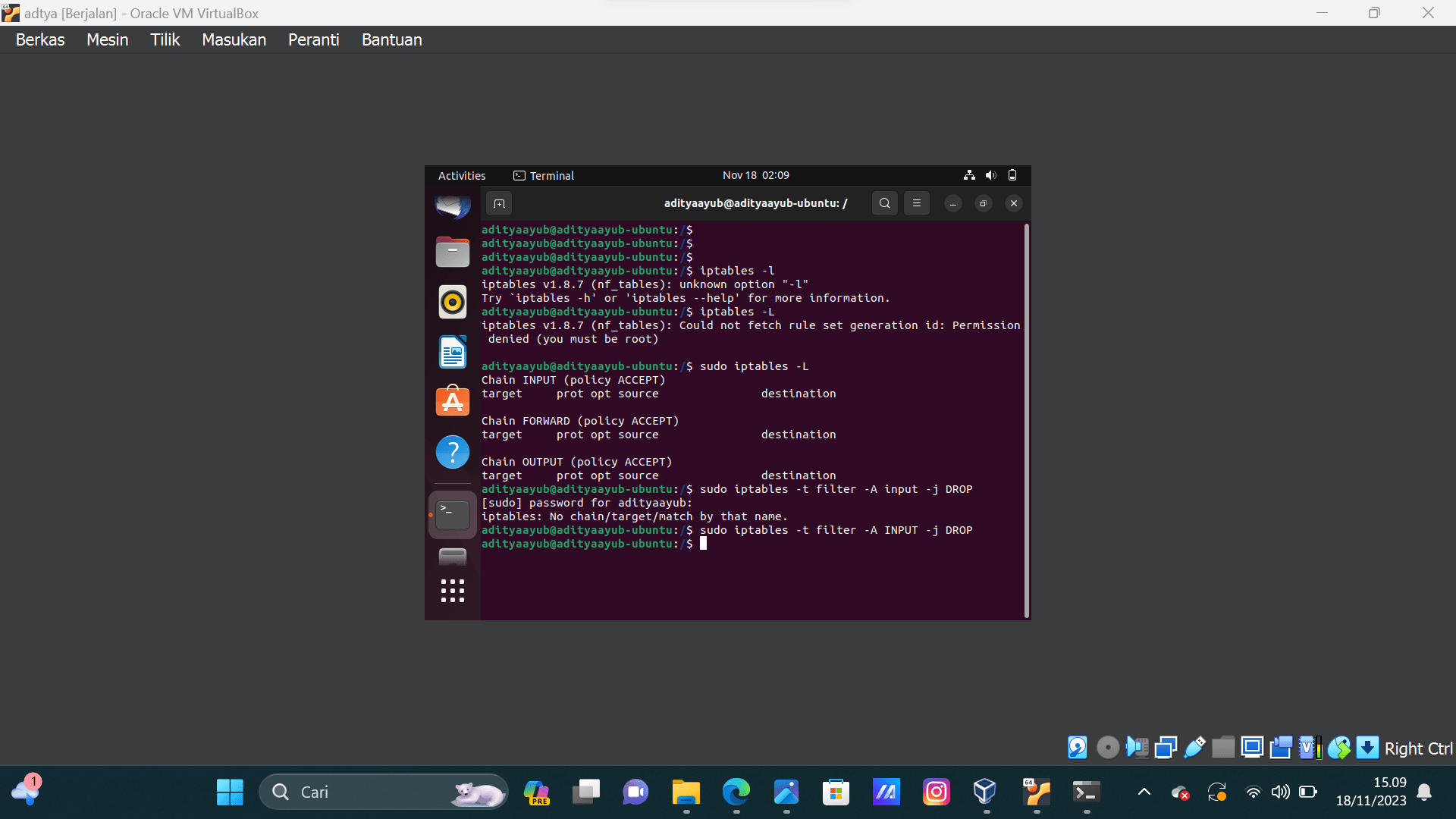Click the Terminal icon in the dock
1456x819 pixels.
(x=453, y=515)
